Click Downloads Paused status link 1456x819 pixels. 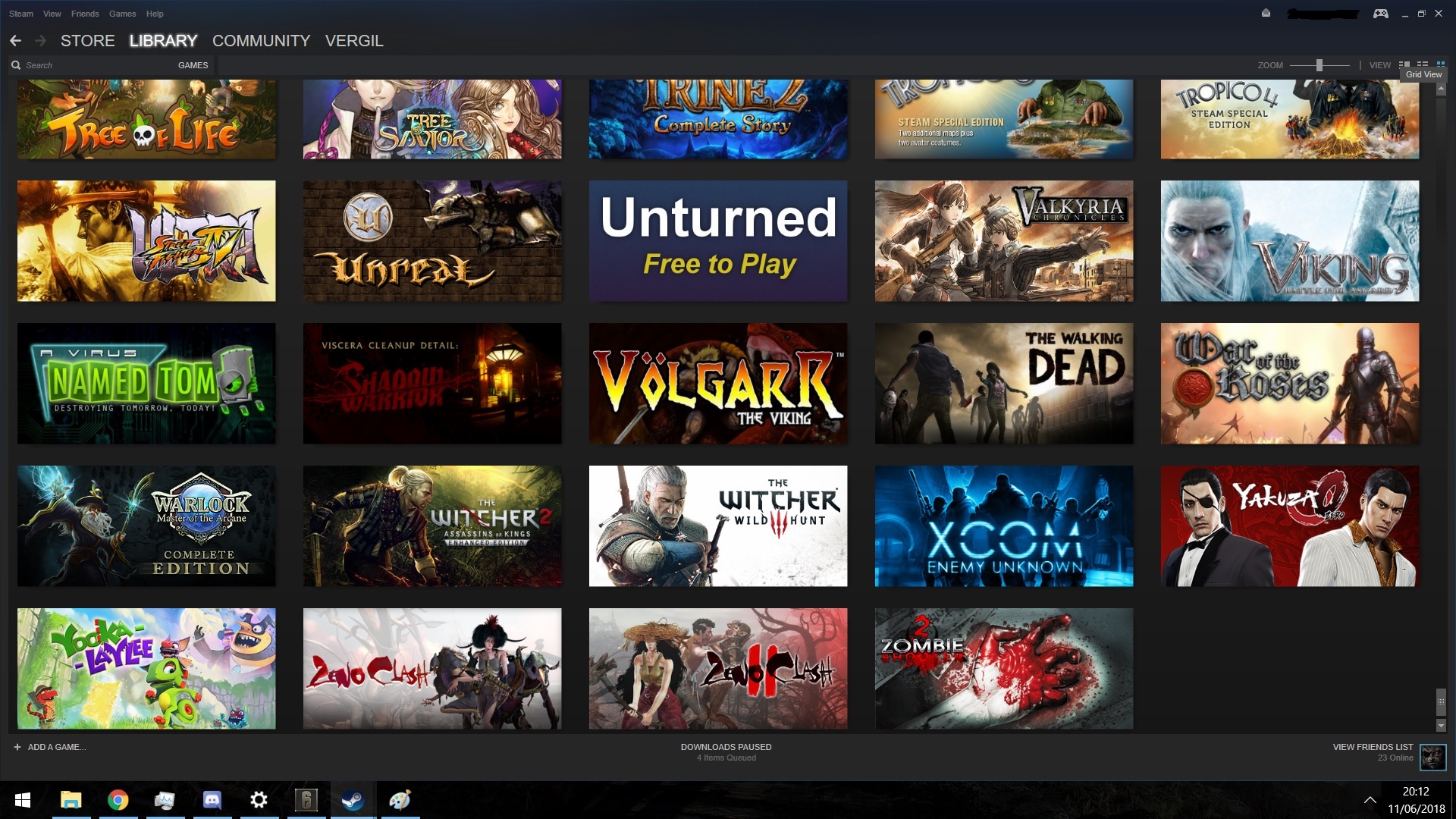726,747
